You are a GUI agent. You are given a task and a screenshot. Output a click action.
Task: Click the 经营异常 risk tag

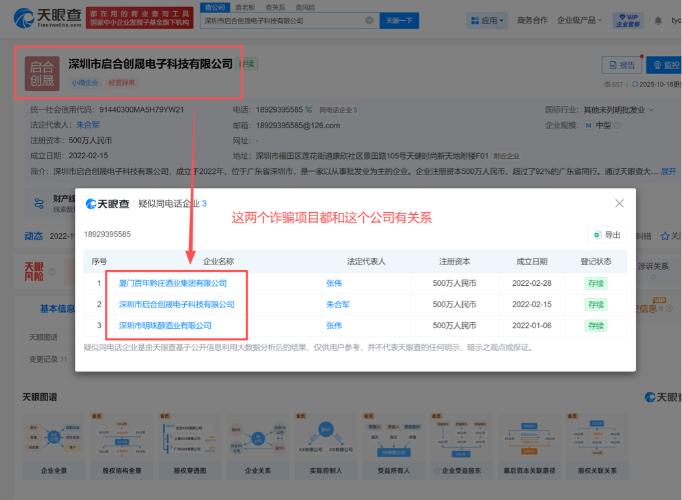(122, 83)
